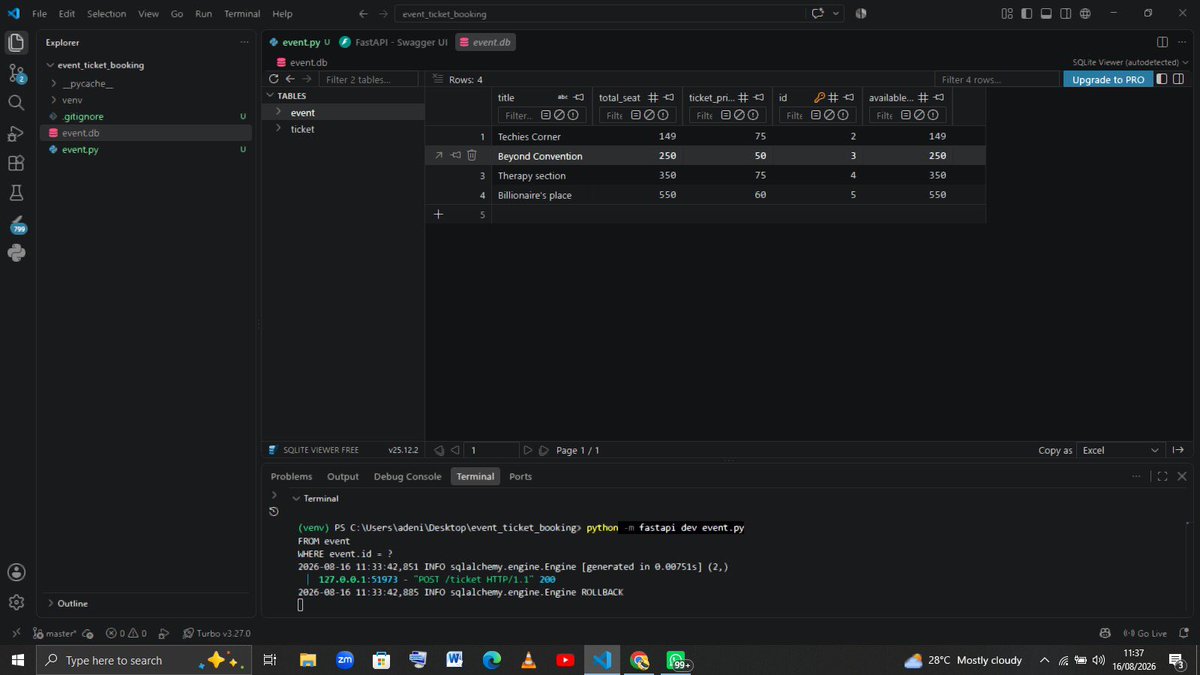Switch to the event.py editor tab
Screen dimensions: 1200x675
coord(300,42)
